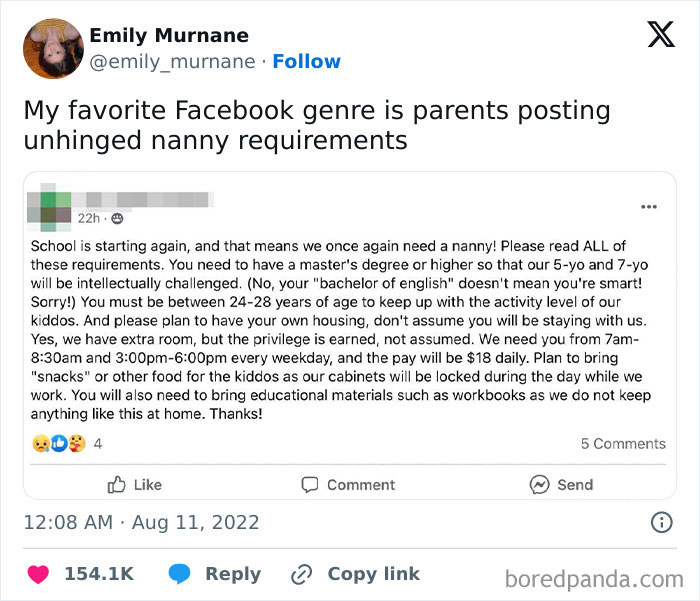The width and height of the screenshot is (700, 601).
Task: Open the @emily_murnane handle link
Action: pos(172,62)
